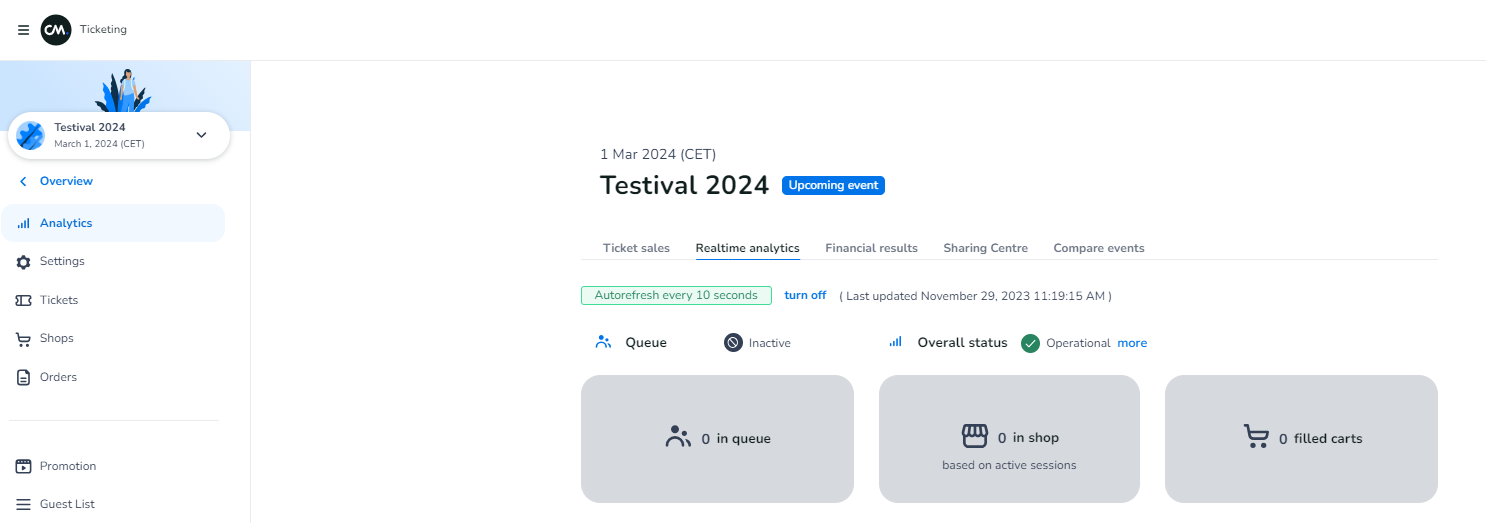Click the Promotion icon in sidebar
The width and height of the screenshot is (1486, 523).
point(24,466)
